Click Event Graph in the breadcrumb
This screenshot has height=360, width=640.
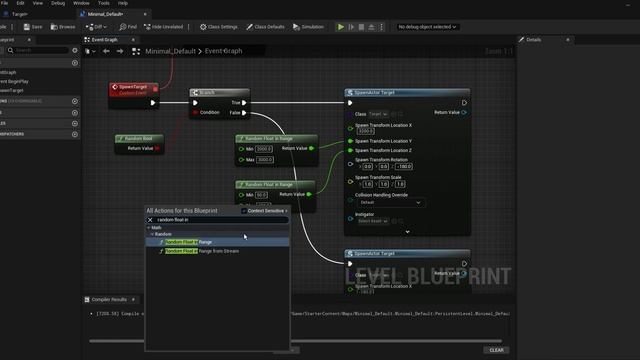pyautogui.click(x=223, y=51)
